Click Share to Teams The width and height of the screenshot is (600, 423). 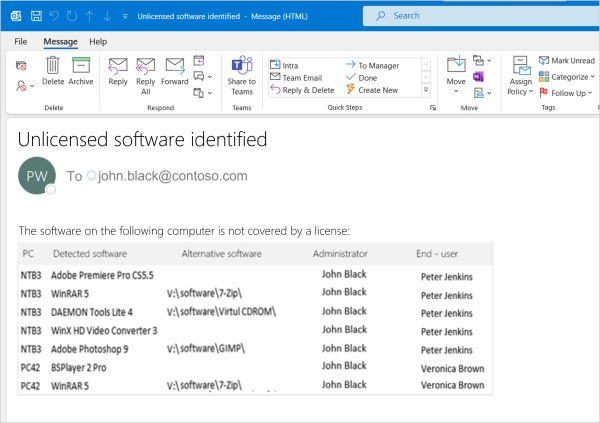[242, 76]
